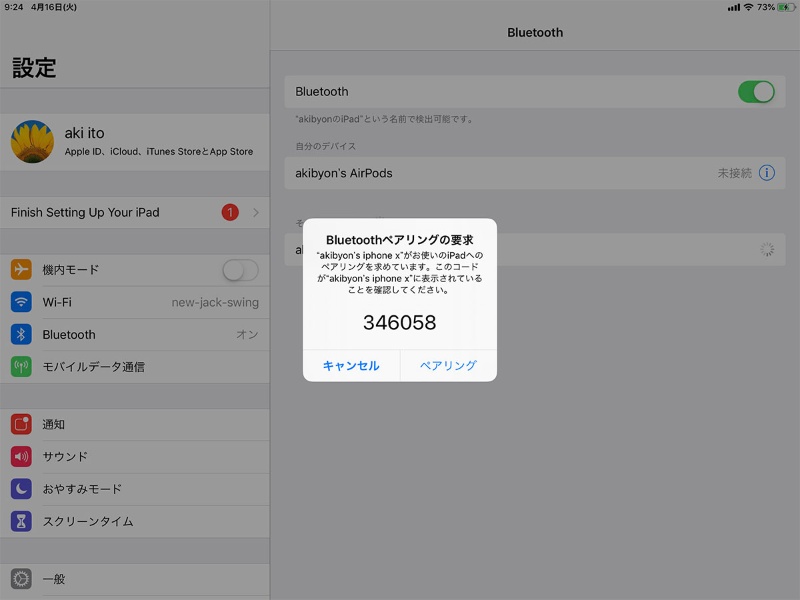Screen dimensions: 800x600
Task: Toggle the Airplane Mode switch
Action: point(240,270)
